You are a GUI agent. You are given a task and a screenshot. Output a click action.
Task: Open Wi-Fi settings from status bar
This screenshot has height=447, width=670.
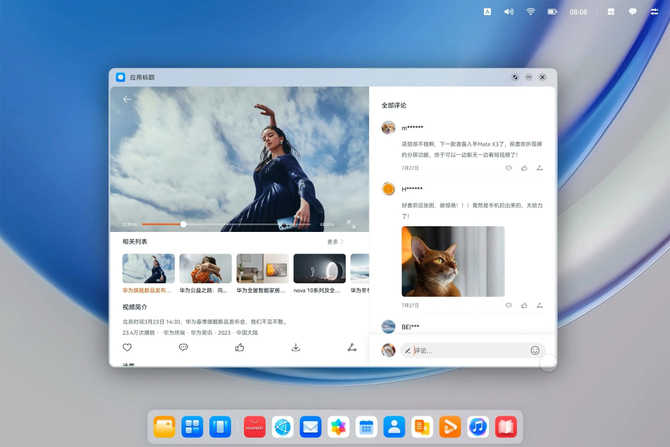click(x=530, y=12)
